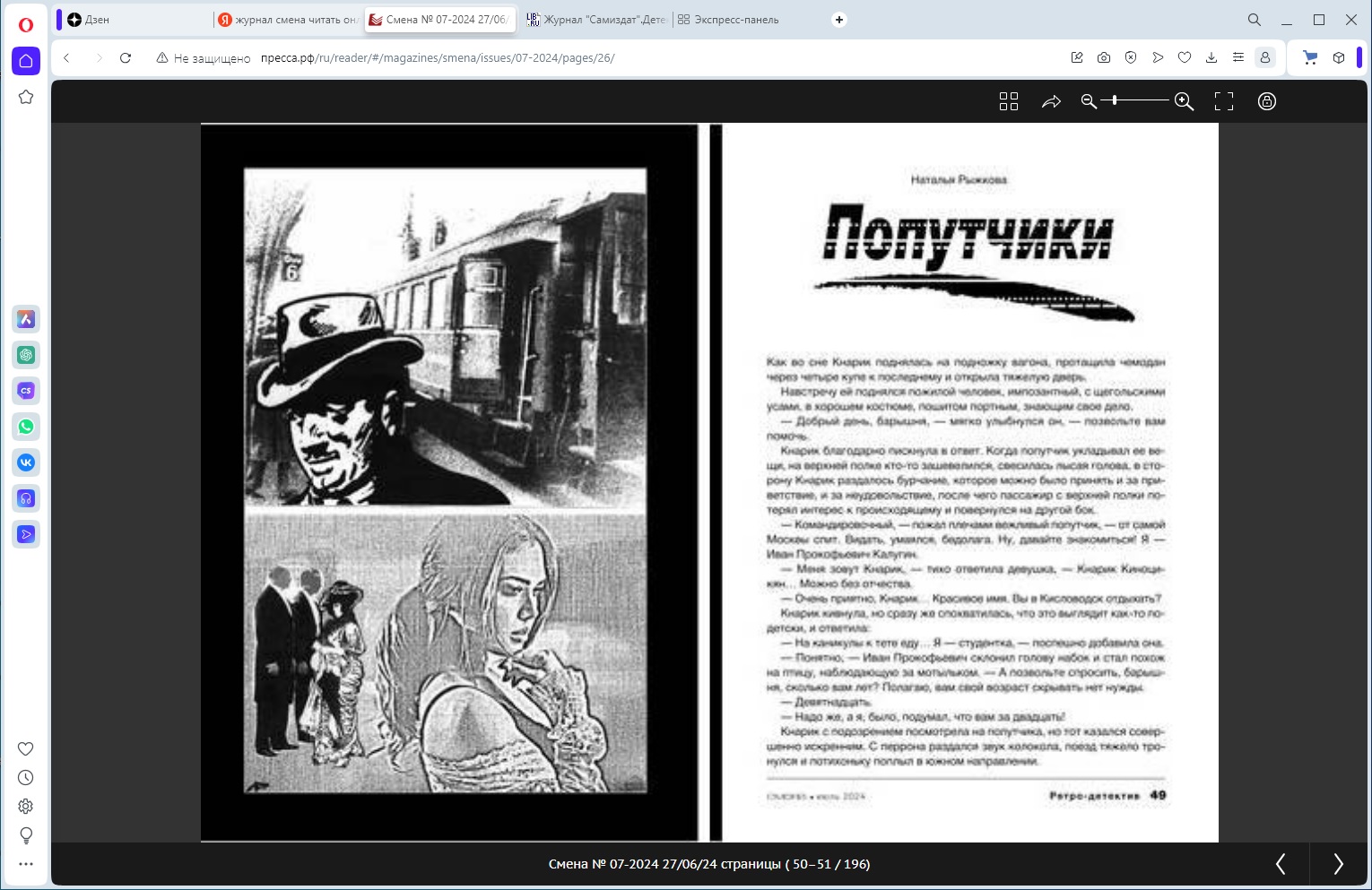Open the Easy Setup menu
1372x890 pixels.
pyautogui.click(x=1238, y=58)
